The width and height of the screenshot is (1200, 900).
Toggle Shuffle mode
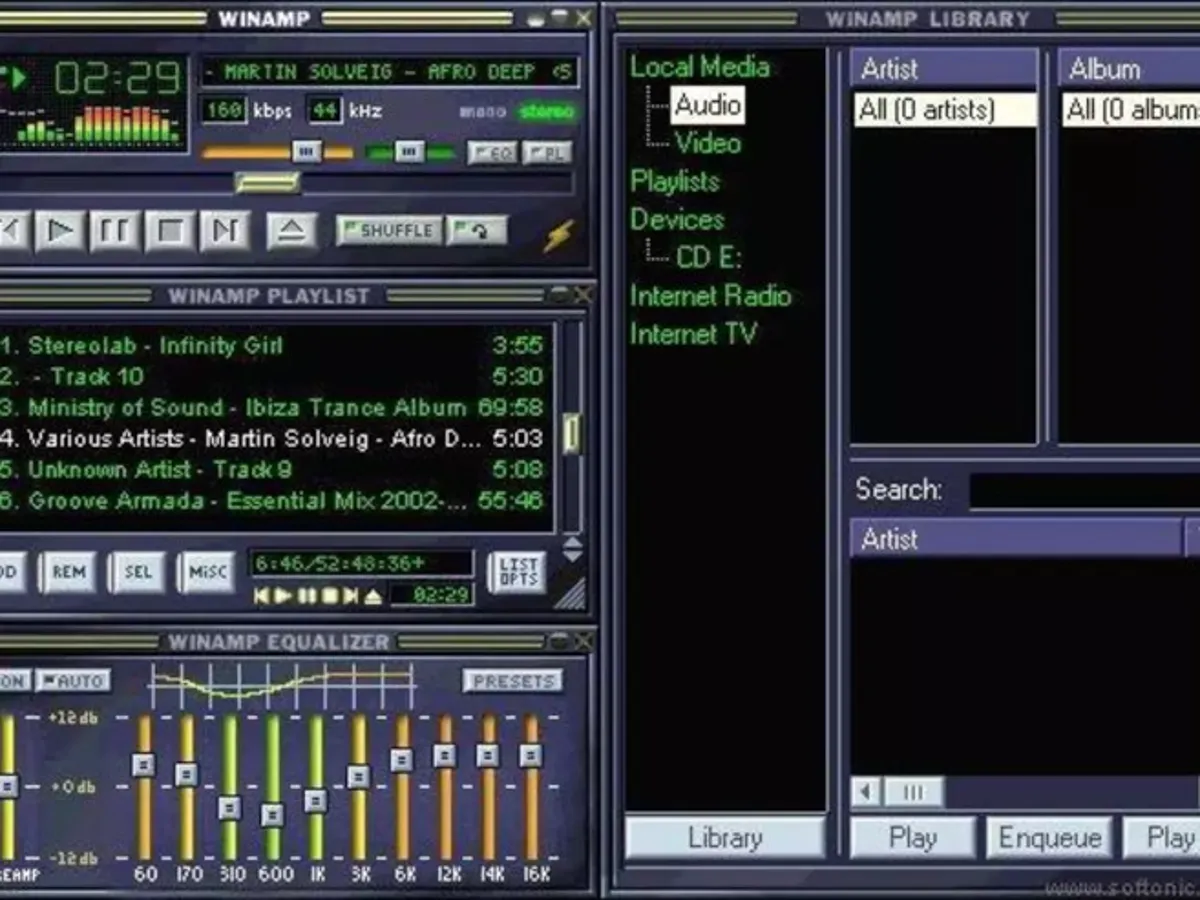(x=389, y=230)
